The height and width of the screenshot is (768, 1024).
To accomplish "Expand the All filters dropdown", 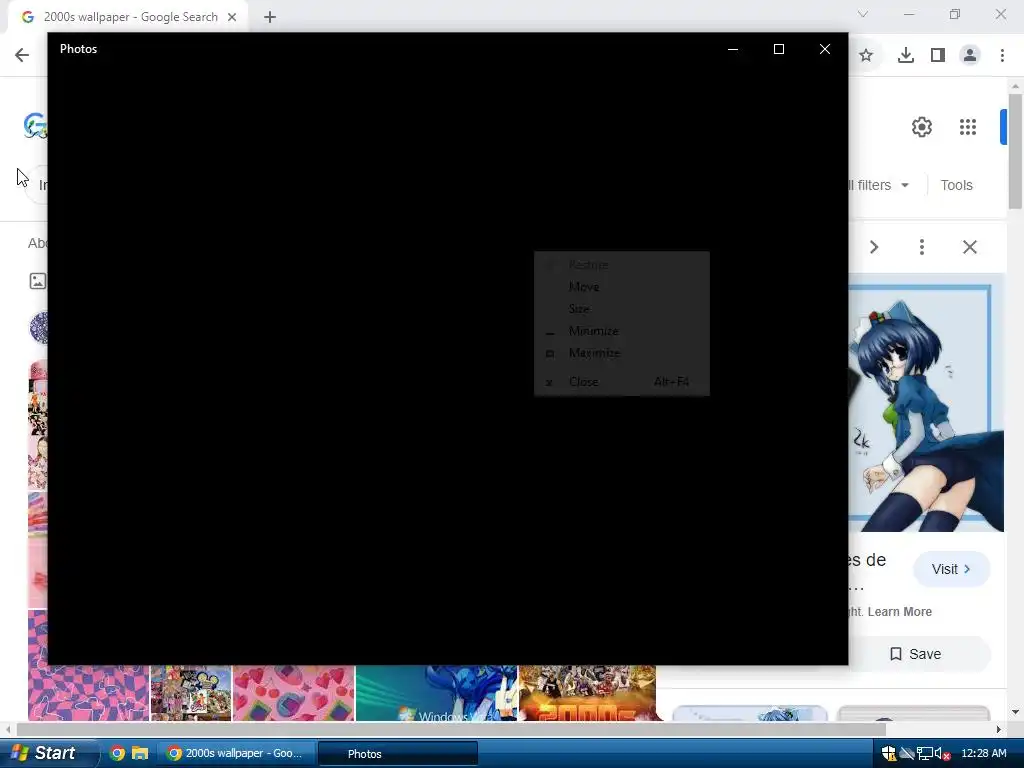I will 878,185.
